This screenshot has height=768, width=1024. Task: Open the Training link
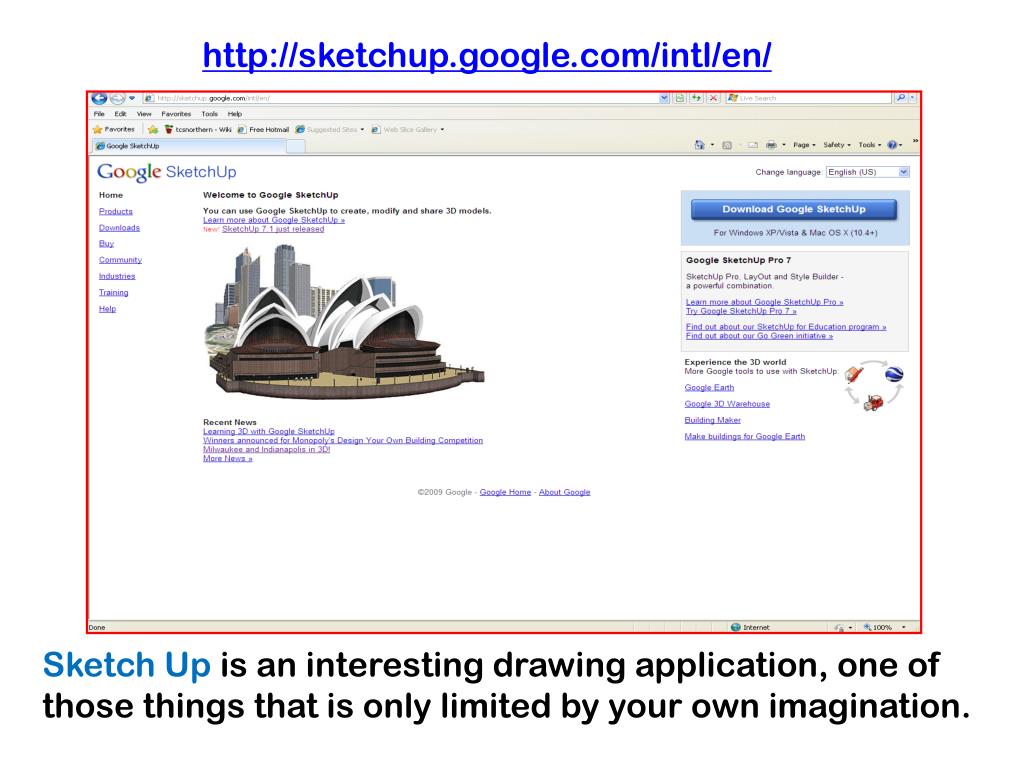click(114, 293)
